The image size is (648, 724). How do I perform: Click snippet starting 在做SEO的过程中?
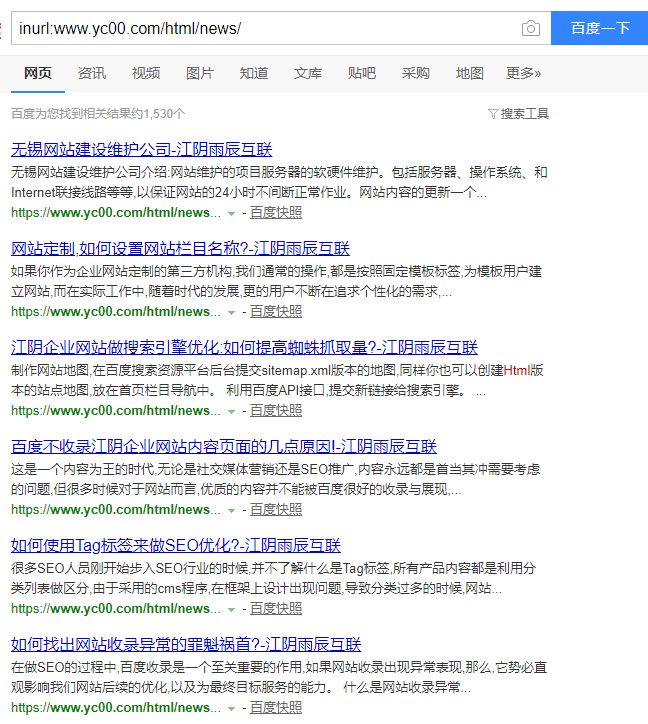[x=279, y=677]
